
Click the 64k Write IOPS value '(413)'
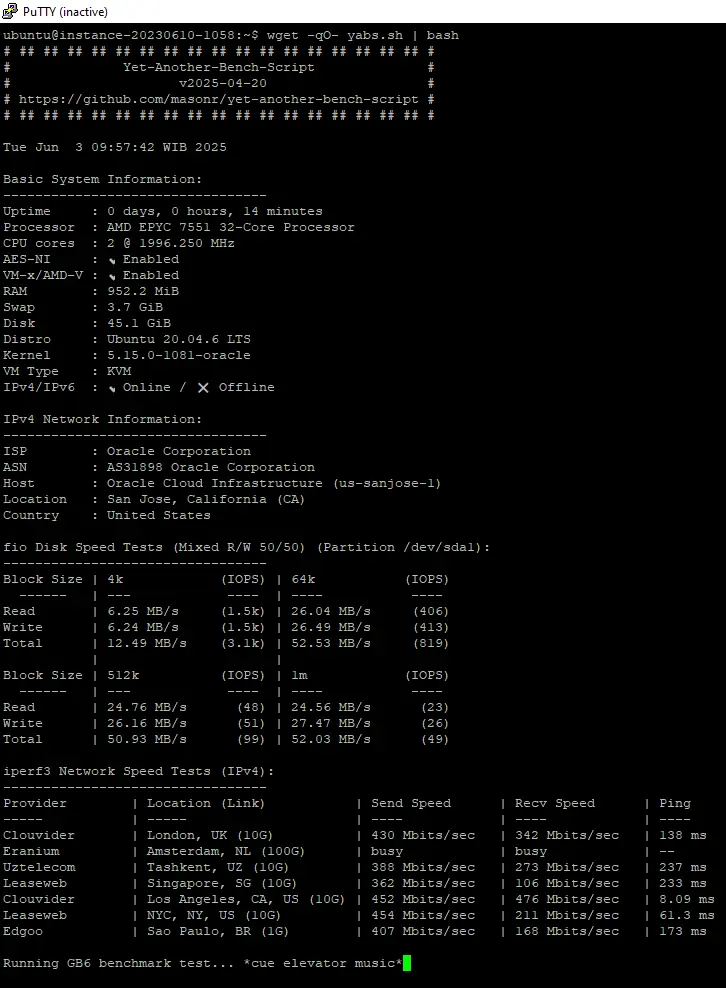tap(431, 627)
